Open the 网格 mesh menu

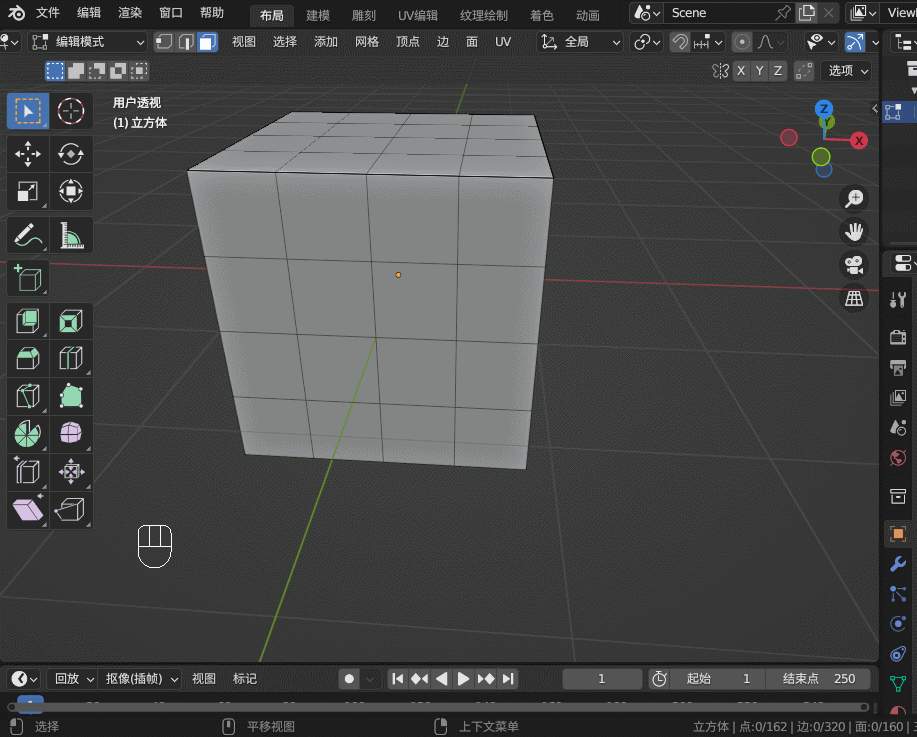pos(367,42)
